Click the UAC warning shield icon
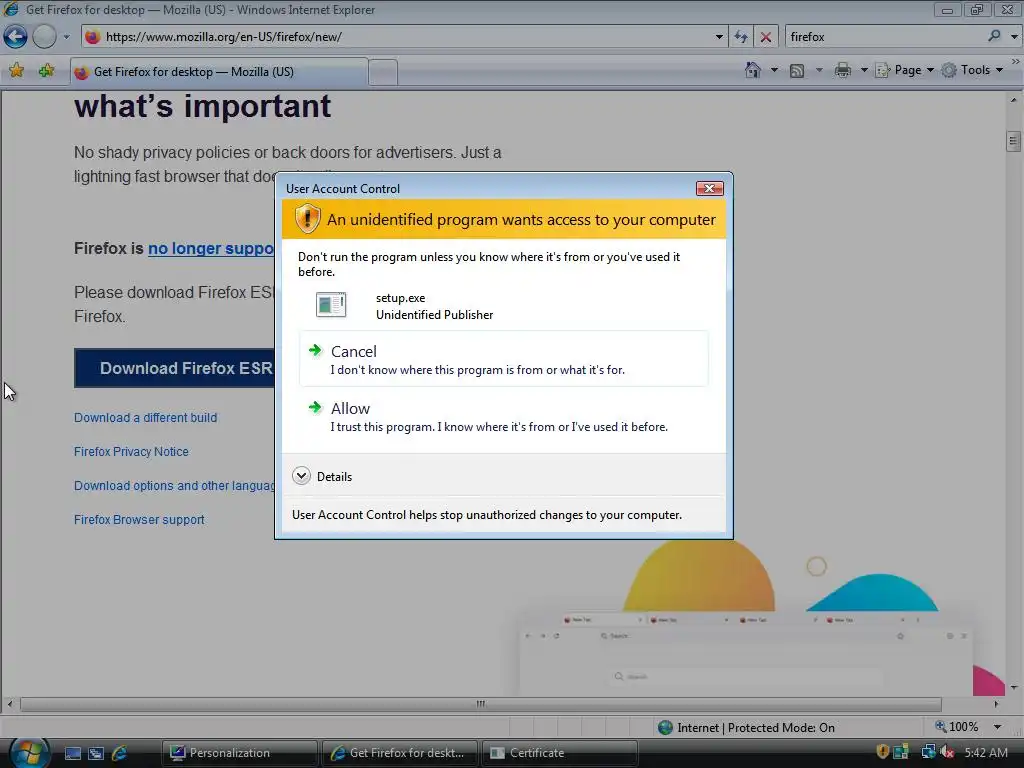The width and height of the screenshot is (1024, 768). click(x=307, y=219)
